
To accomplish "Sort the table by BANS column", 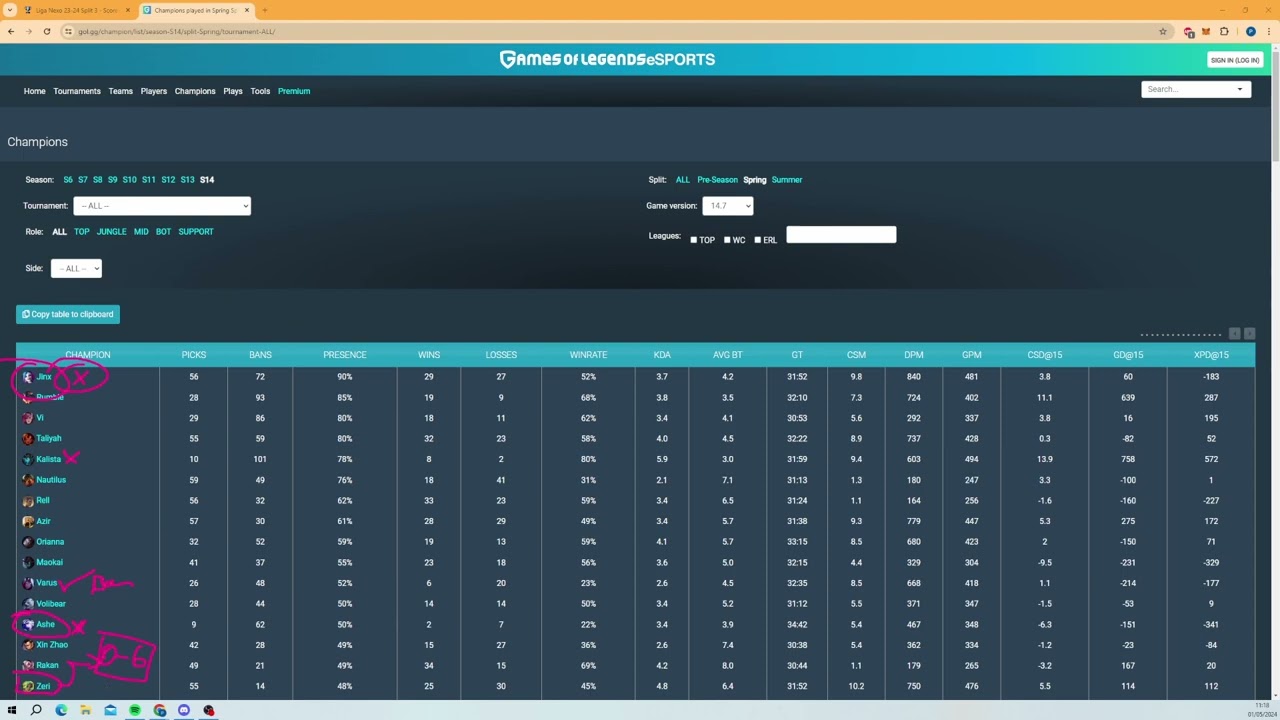I will click(260, 355).
